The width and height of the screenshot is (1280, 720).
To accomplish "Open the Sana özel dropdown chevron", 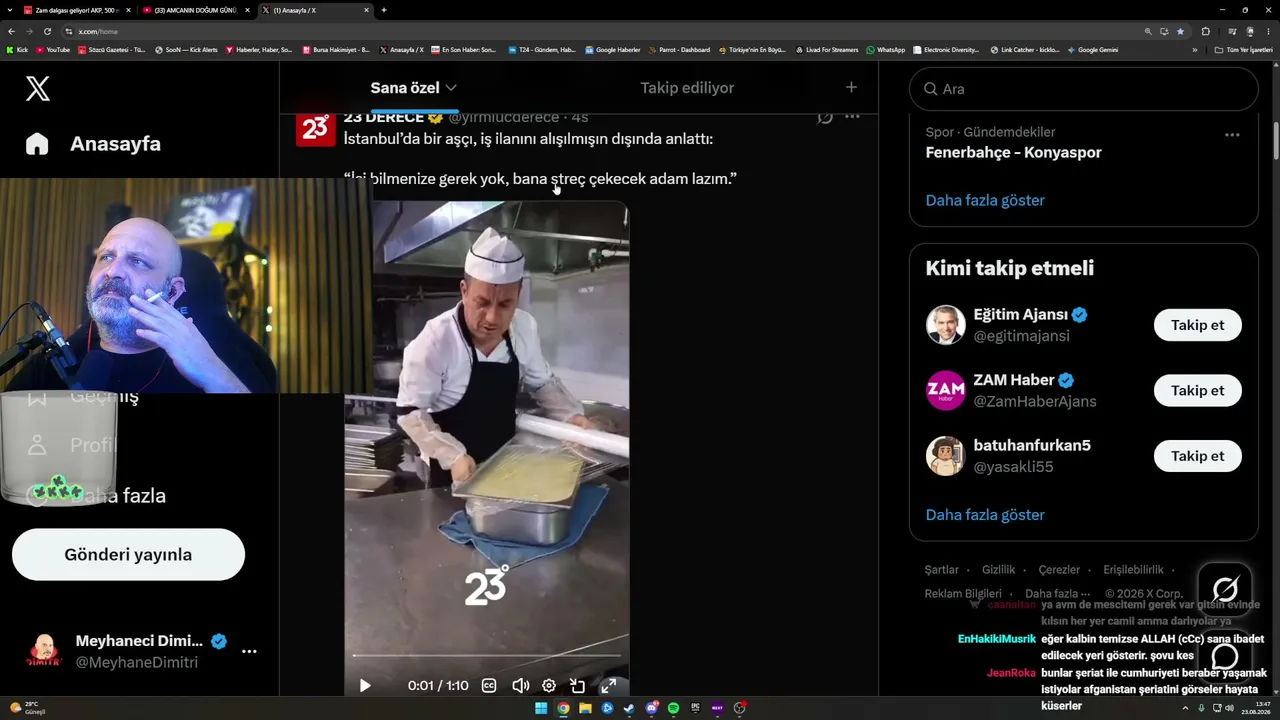I will point(451,88).
